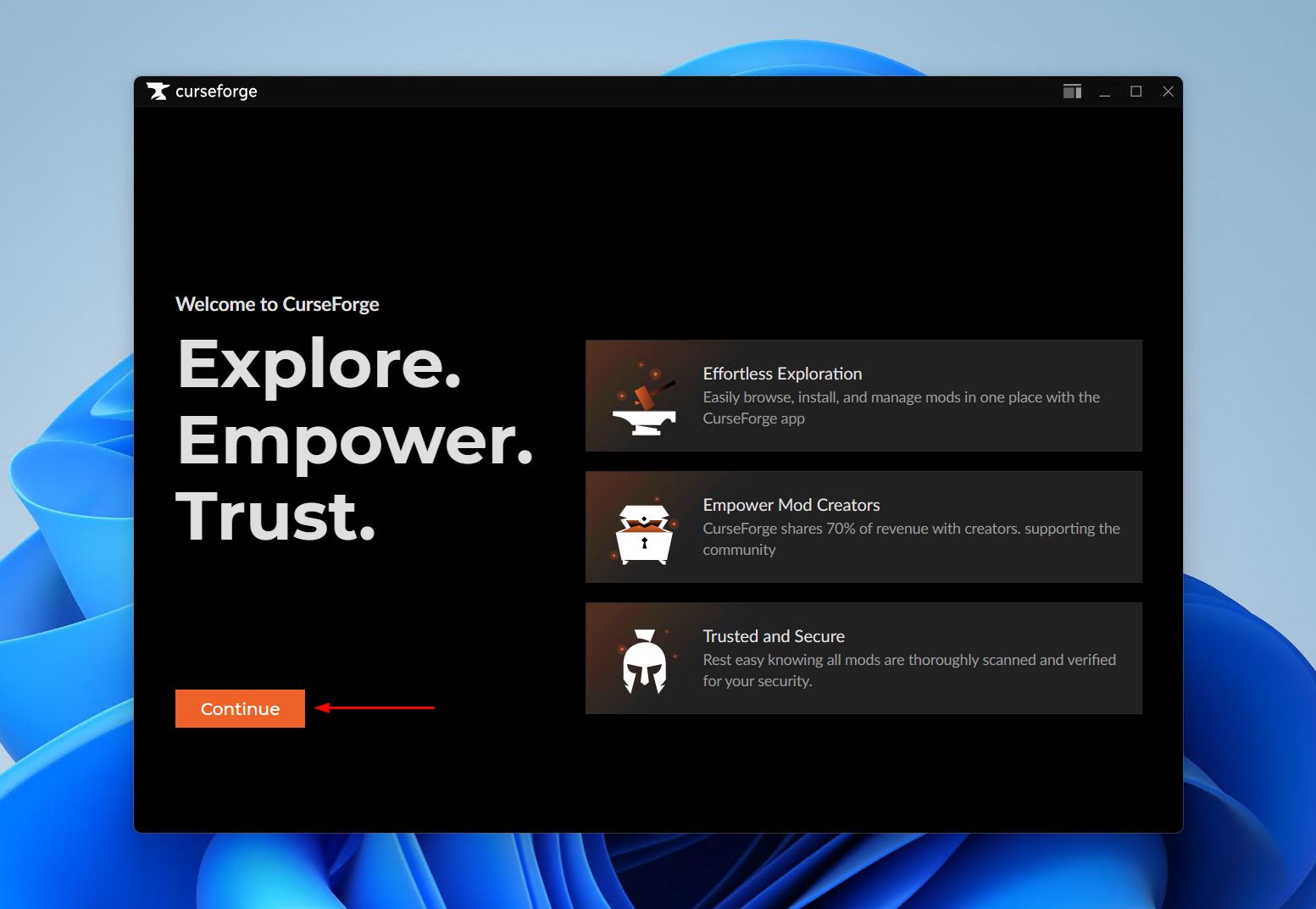Click the 'Easily browse, install, and manage mods' description
The width and height of the screenshot is (1316, 909).
pos(901,407)
